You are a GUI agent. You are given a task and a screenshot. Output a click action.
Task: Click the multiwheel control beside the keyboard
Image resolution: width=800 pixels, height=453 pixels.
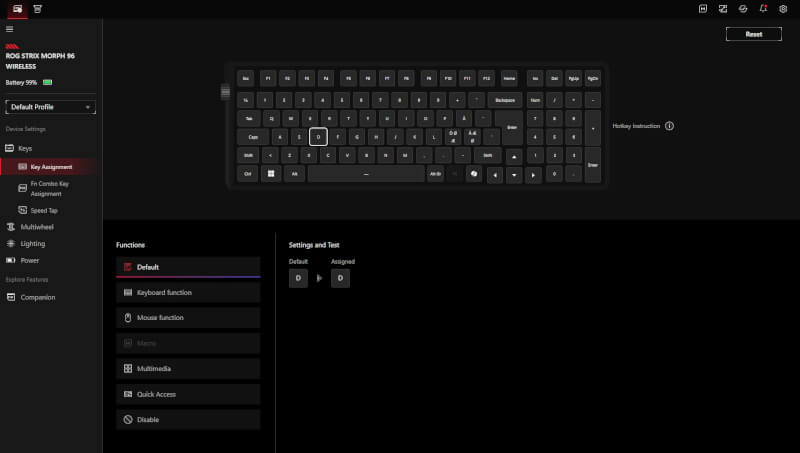(225, 92)
